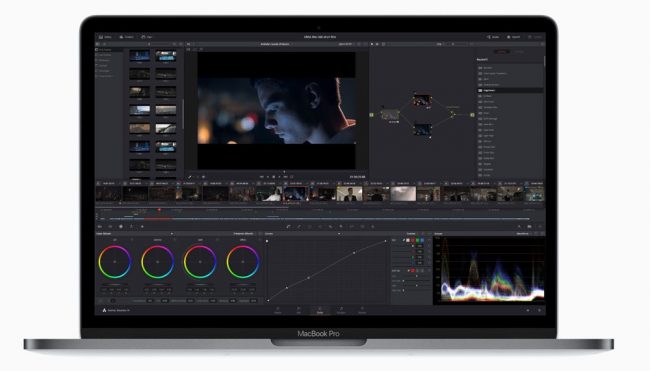The image size is (650, 371).
Task: Click the viewer color picker icon
Action: (x=189, y=177)
